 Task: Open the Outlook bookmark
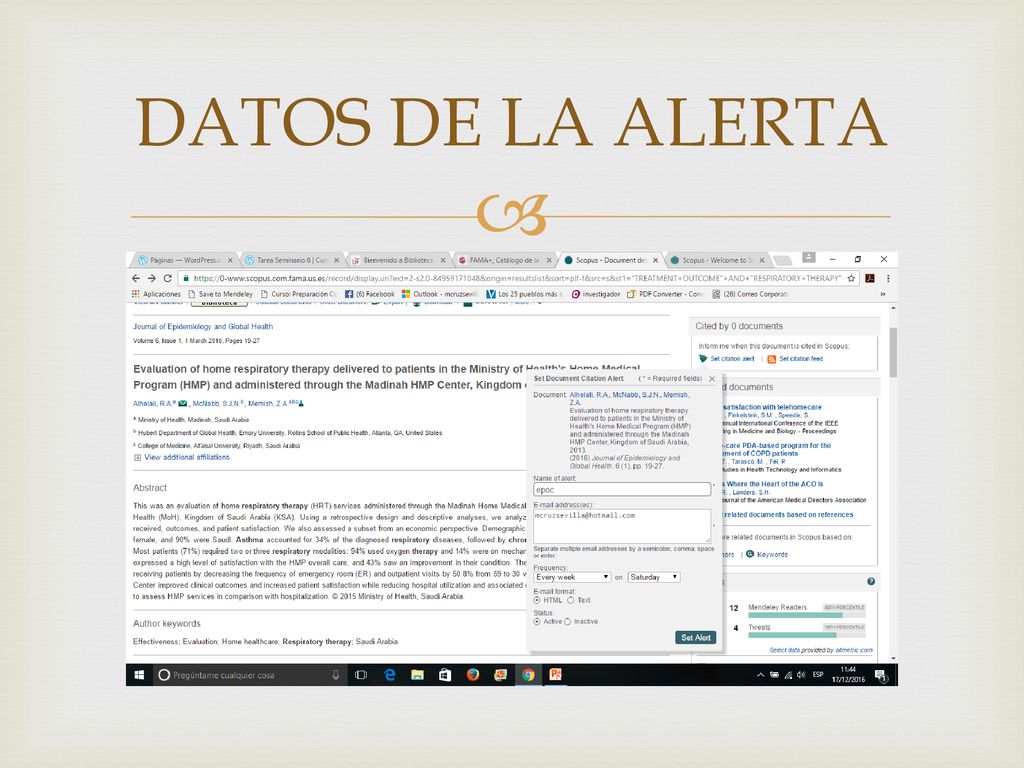click(x=440, y=294)
